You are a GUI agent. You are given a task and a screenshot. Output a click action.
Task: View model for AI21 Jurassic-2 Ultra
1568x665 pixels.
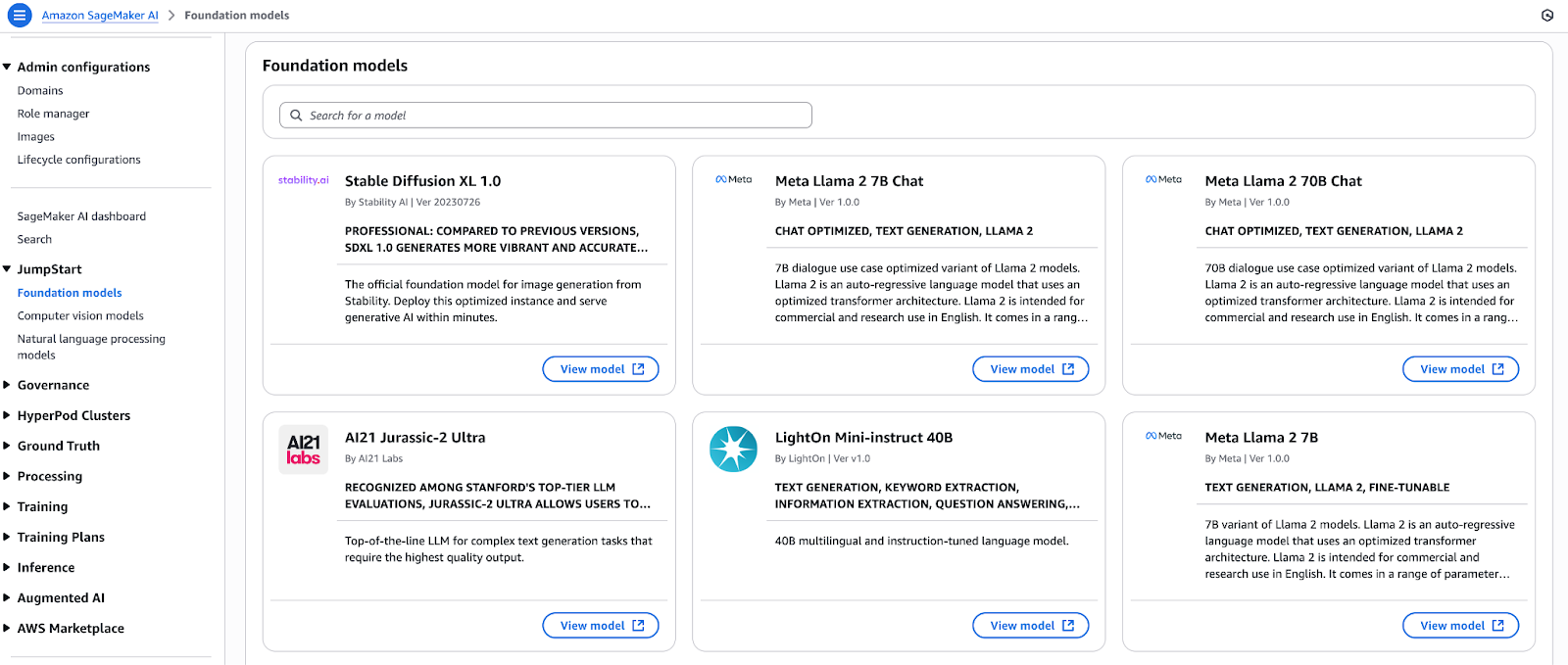[x=601, y=626]
